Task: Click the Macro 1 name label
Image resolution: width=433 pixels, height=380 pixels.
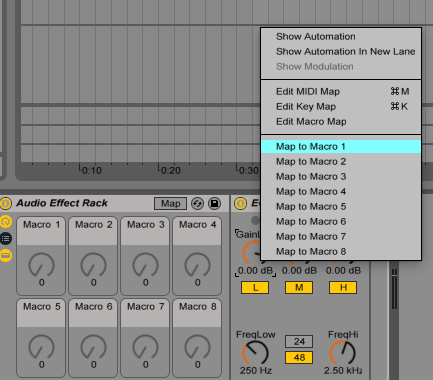Action: (x=41, y=225)
